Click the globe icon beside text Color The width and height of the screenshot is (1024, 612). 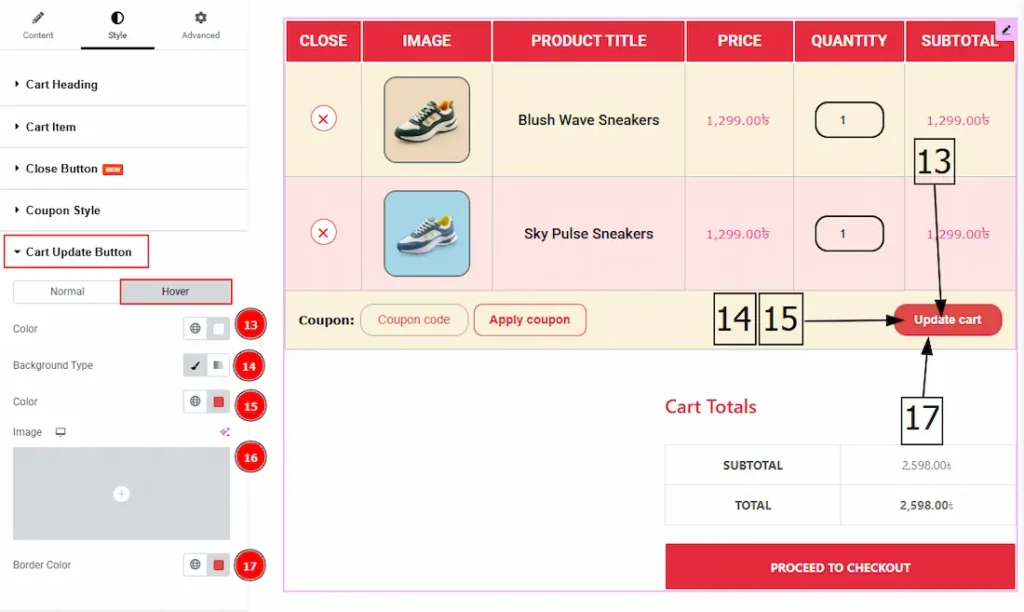195,328
